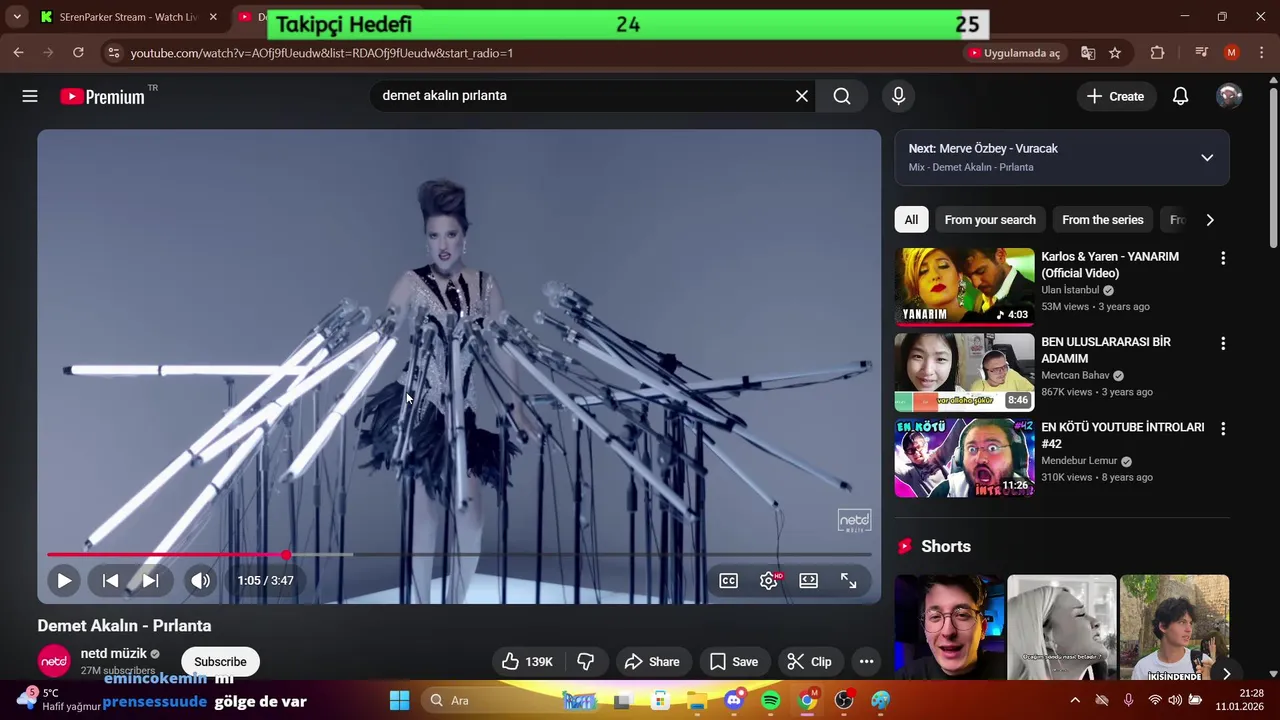Clear the search box with the X
Viewport: 1280px width, 720px height.
802,96
